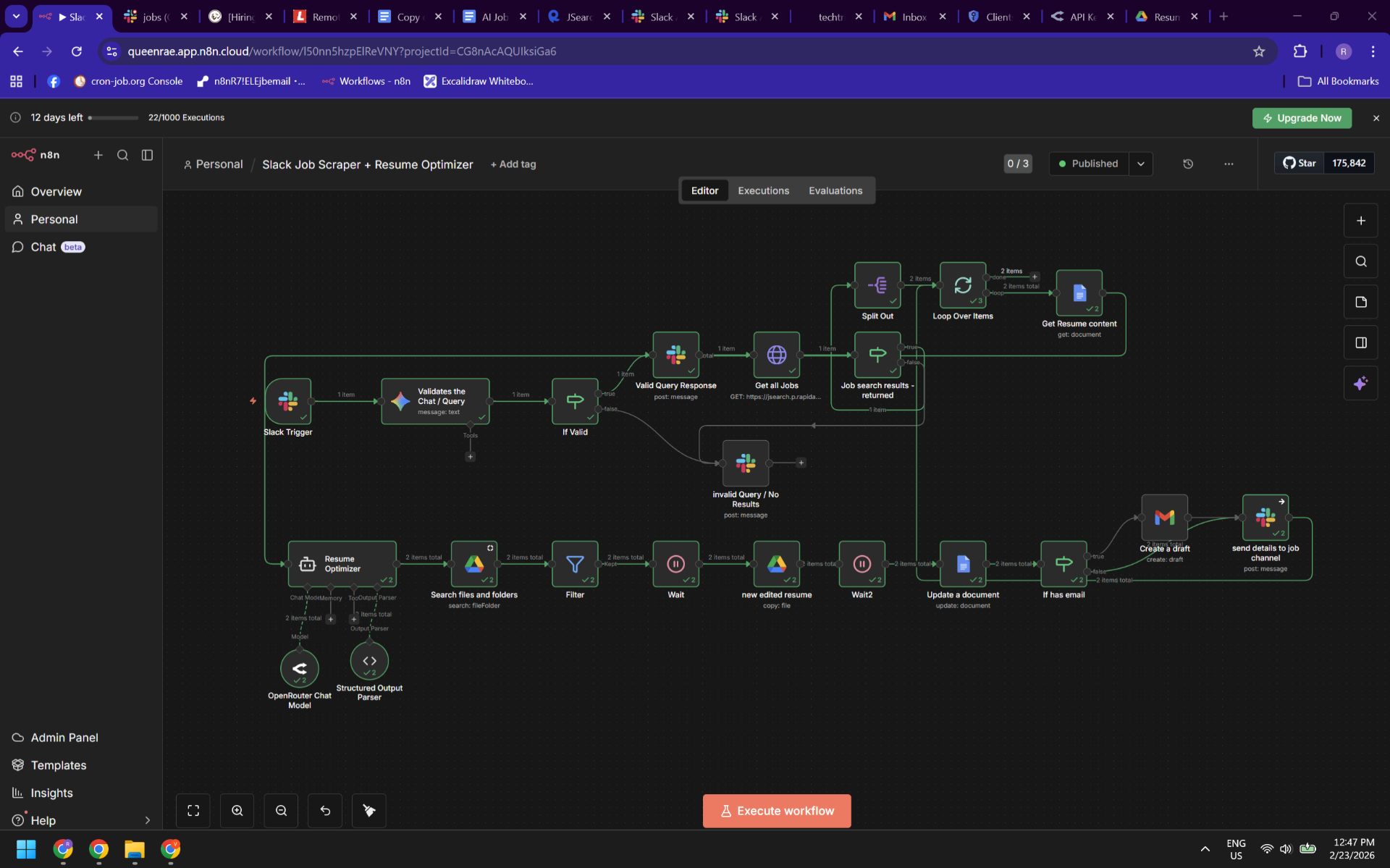Zoom out on the canvas

(x=281, y=811)
